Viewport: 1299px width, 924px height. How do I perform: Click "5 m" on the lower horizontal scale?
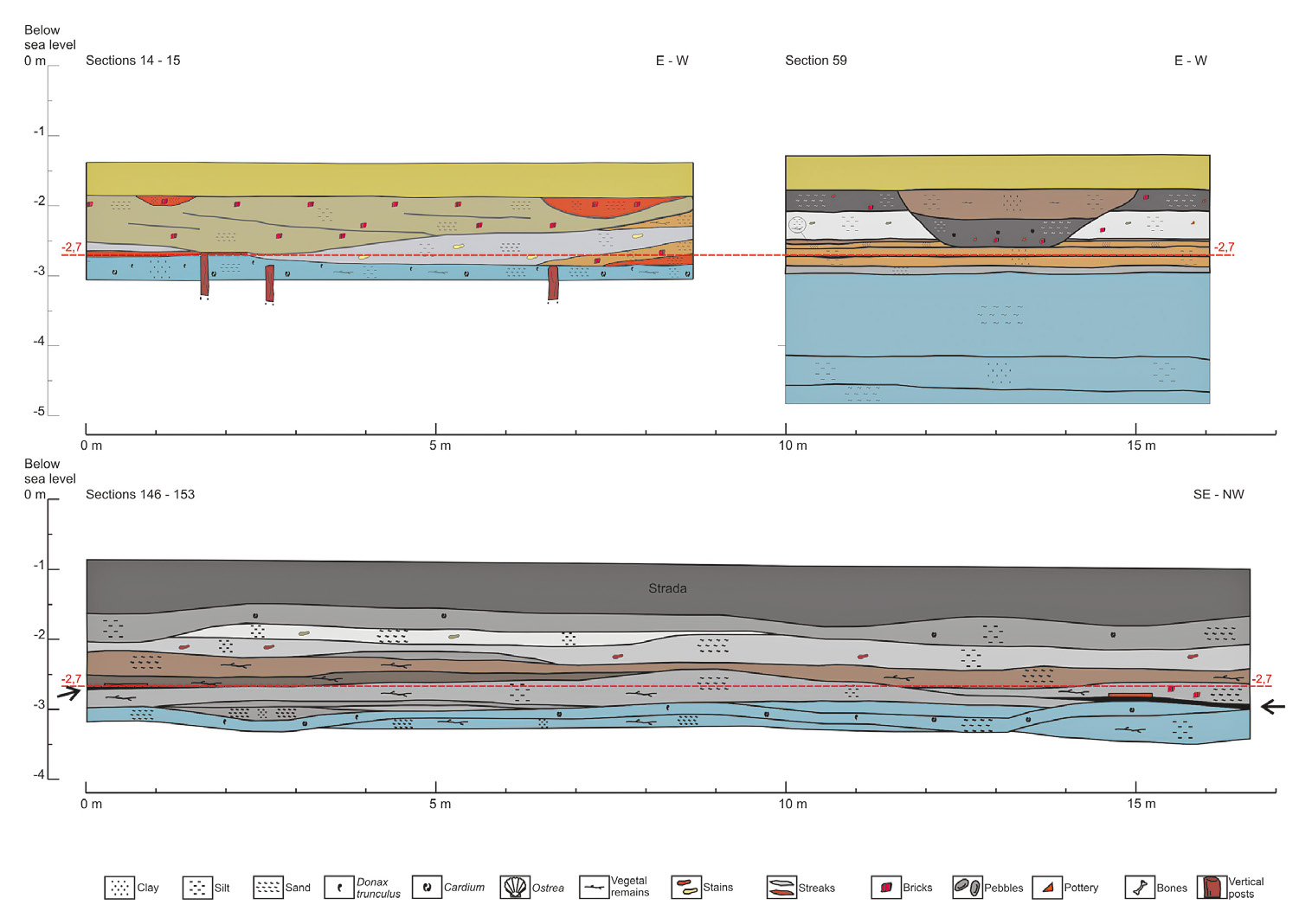coord(440,804)
